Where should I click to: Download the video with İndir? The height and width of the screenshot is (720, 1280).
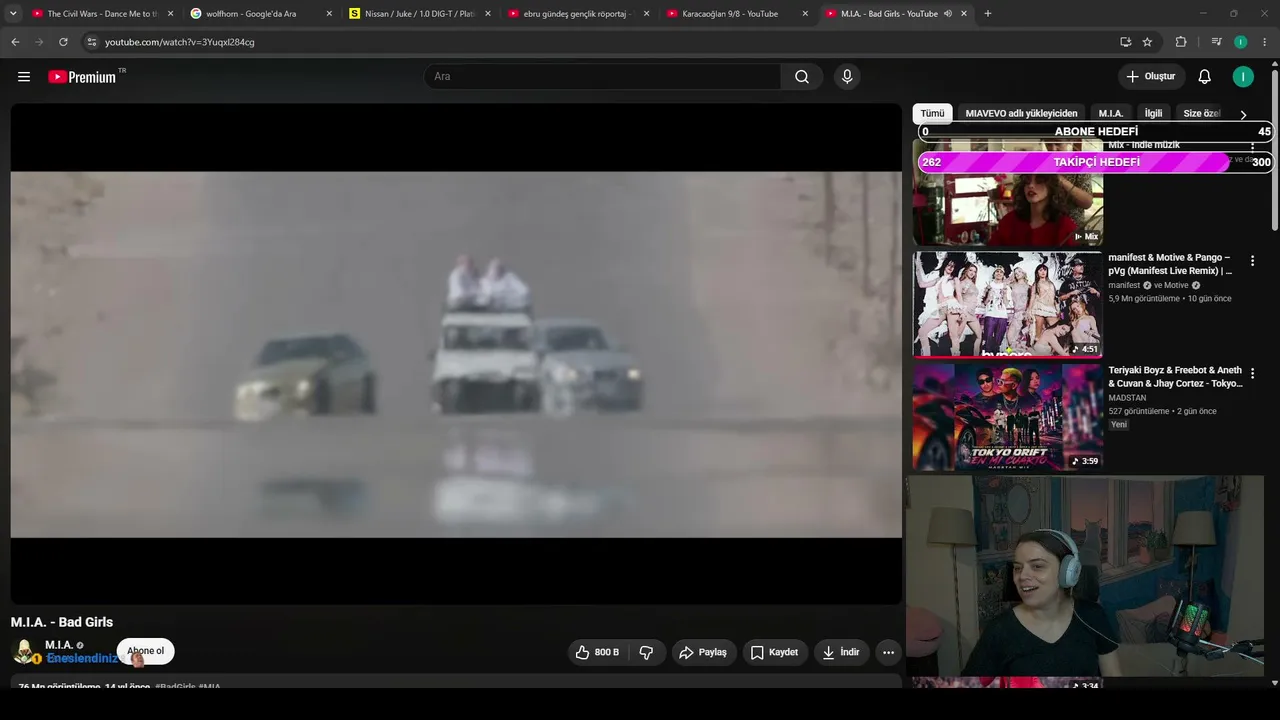841,652
